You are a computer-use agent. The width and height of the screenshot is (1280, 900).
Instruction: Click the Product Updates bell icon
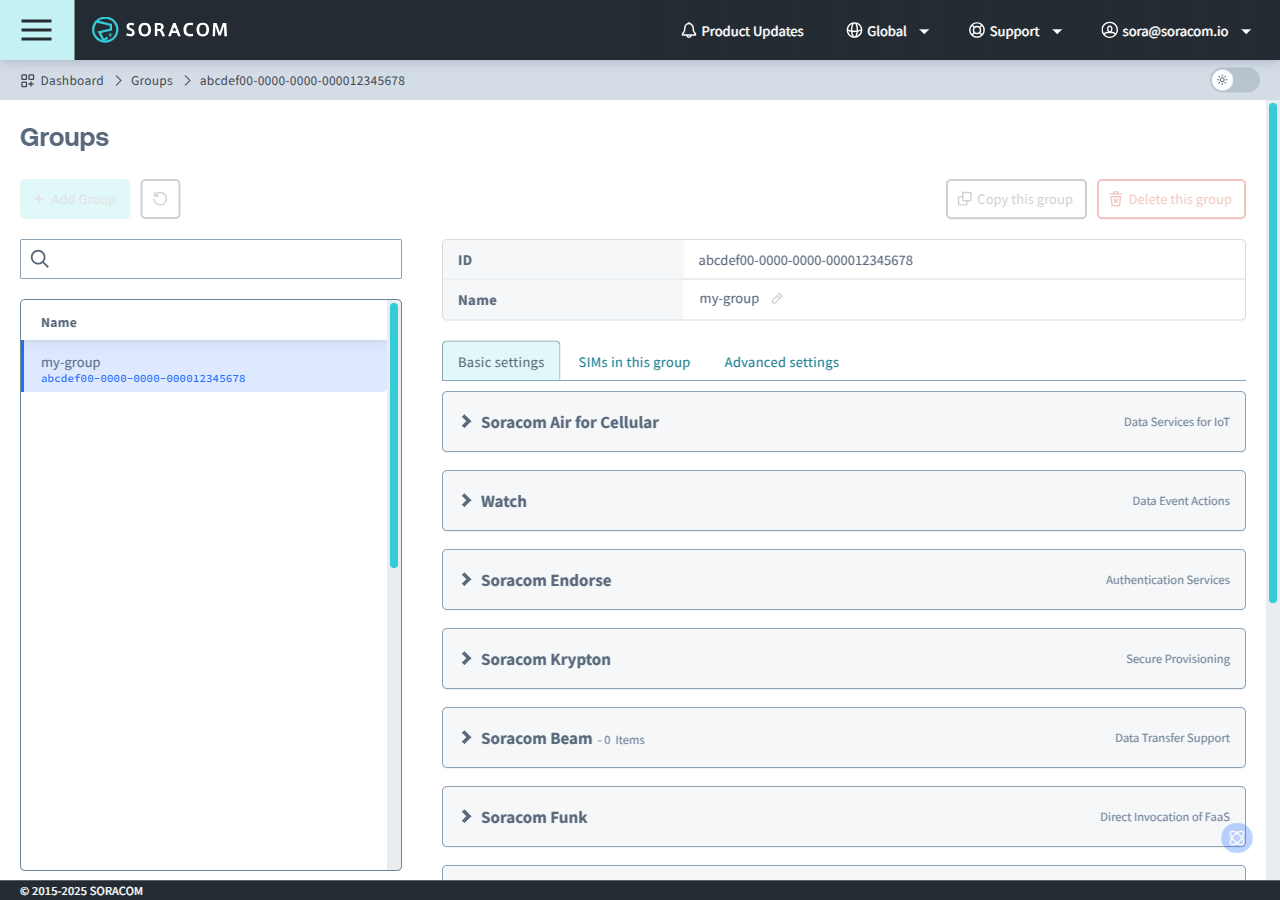click(688, 31)
